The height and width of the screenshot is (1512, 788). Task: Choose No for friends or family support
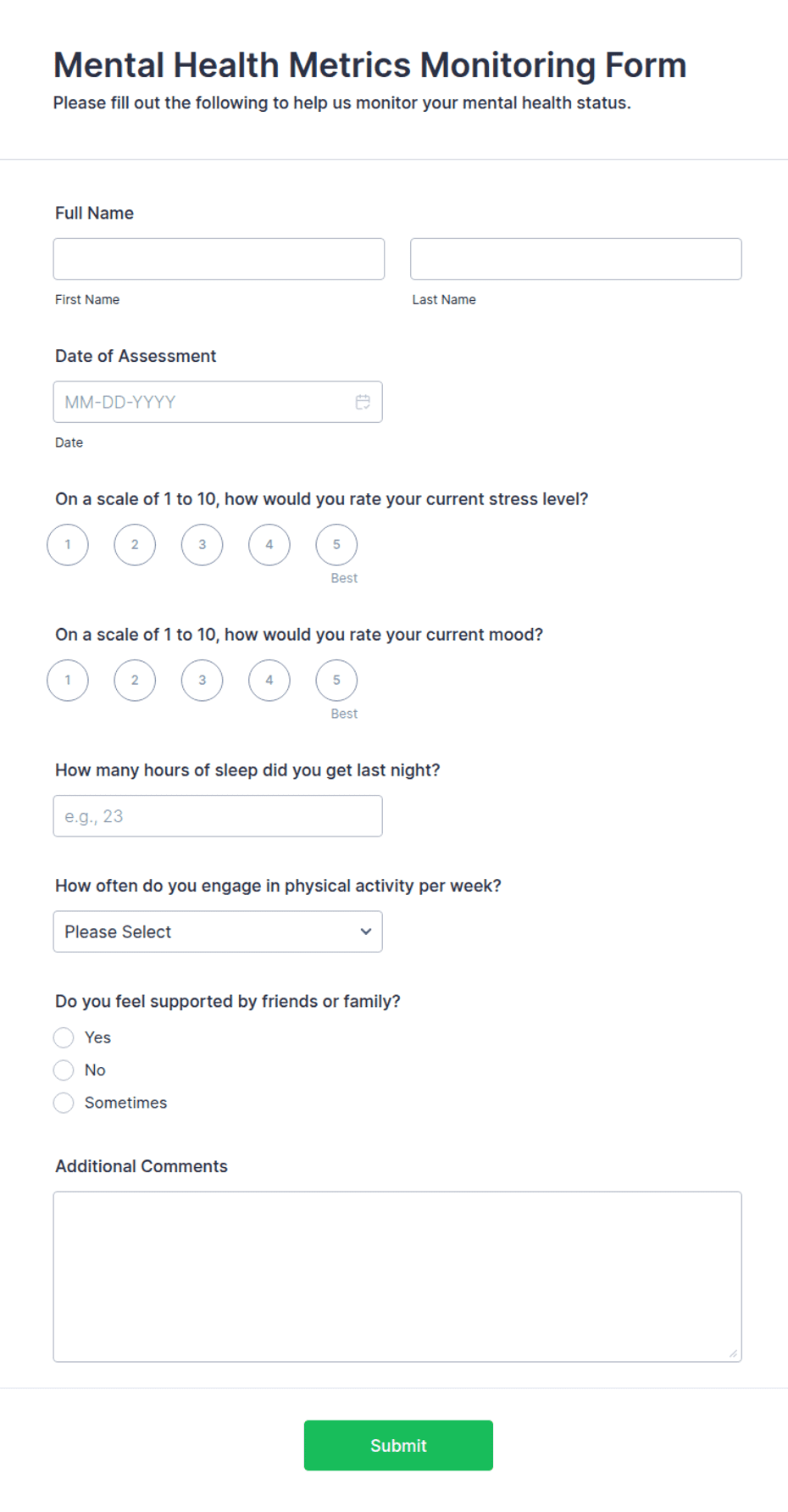(64, 1070)
